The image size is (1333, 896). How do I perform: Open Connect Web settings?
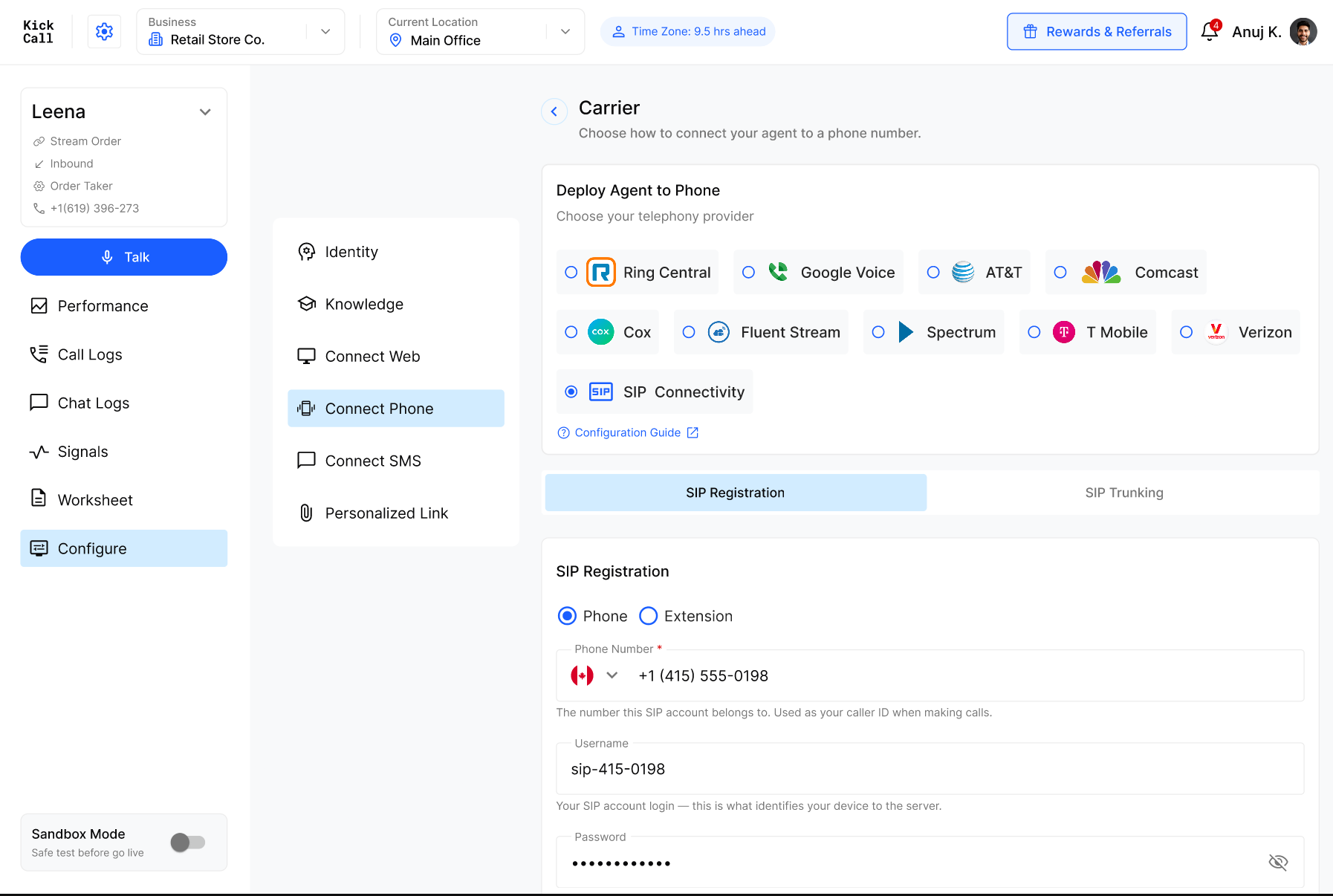click(396, 357)
